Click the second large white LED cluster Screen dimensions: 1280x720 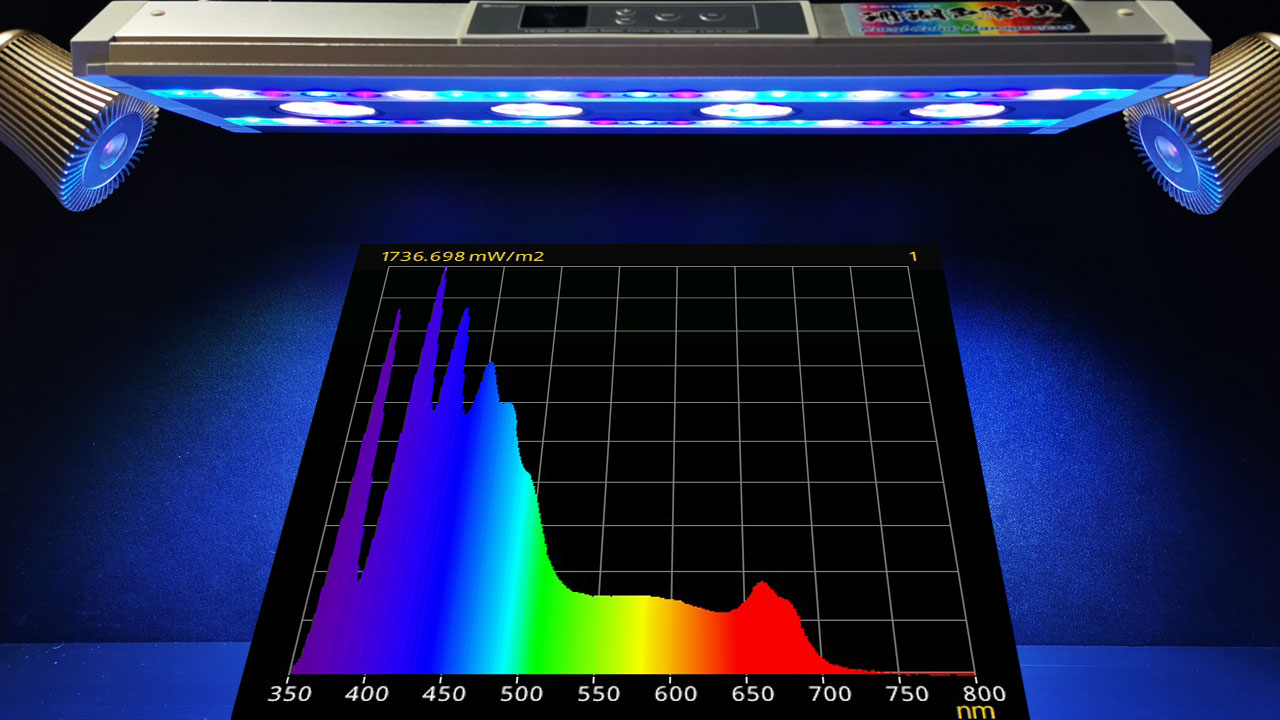[x=538, y=110]
